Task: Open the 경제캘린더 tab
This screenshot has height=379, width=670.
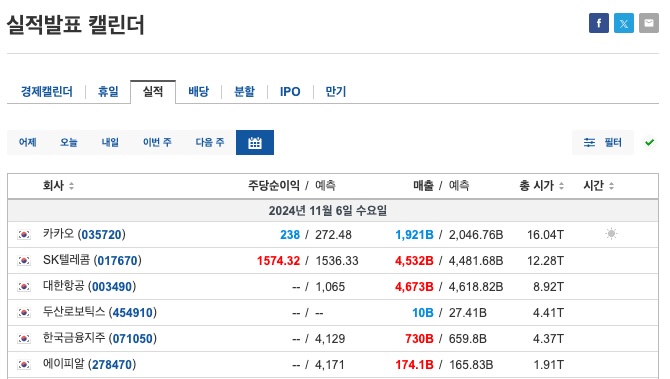Action: pos(47,91)
